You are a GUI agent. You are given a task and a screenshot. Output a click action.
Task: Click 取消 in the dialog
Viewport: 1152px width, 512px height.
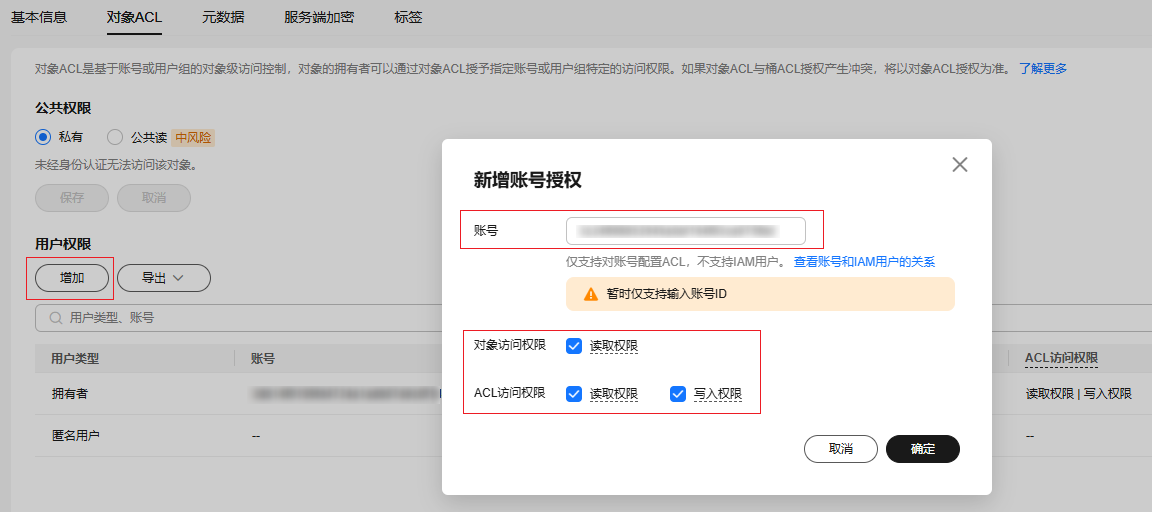[841, 449]
